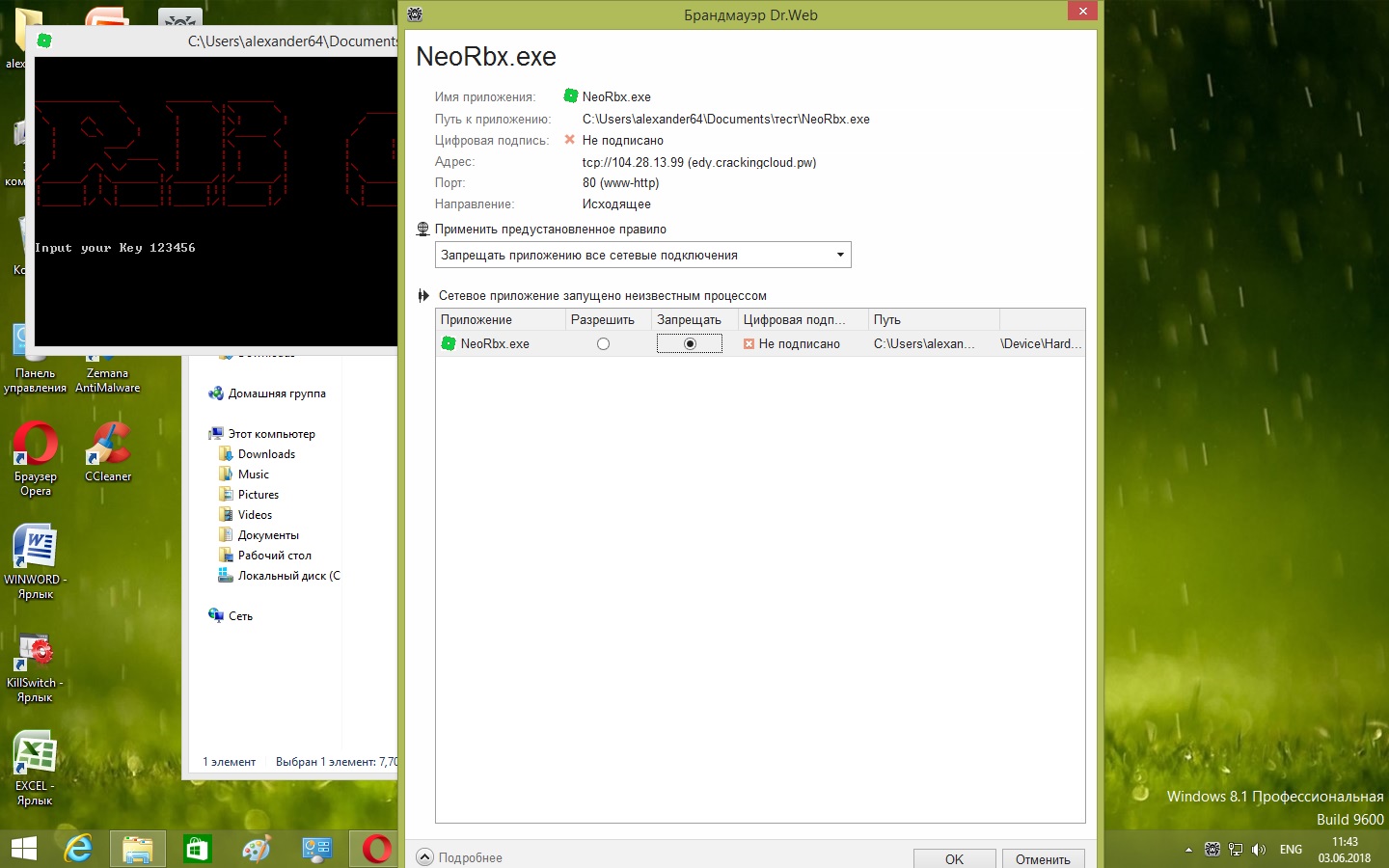Image resolution: width=1389 pixels, height=868 pixels.
Task: Click the OK button in Dr.Web firewall
Action: point(954,858)
